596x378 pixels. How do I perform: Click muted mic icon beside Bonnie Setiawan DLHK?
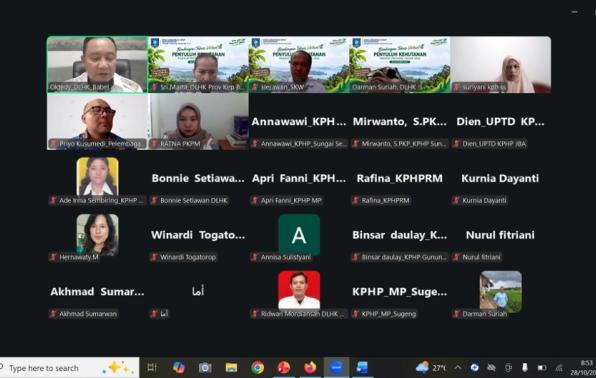154,200
